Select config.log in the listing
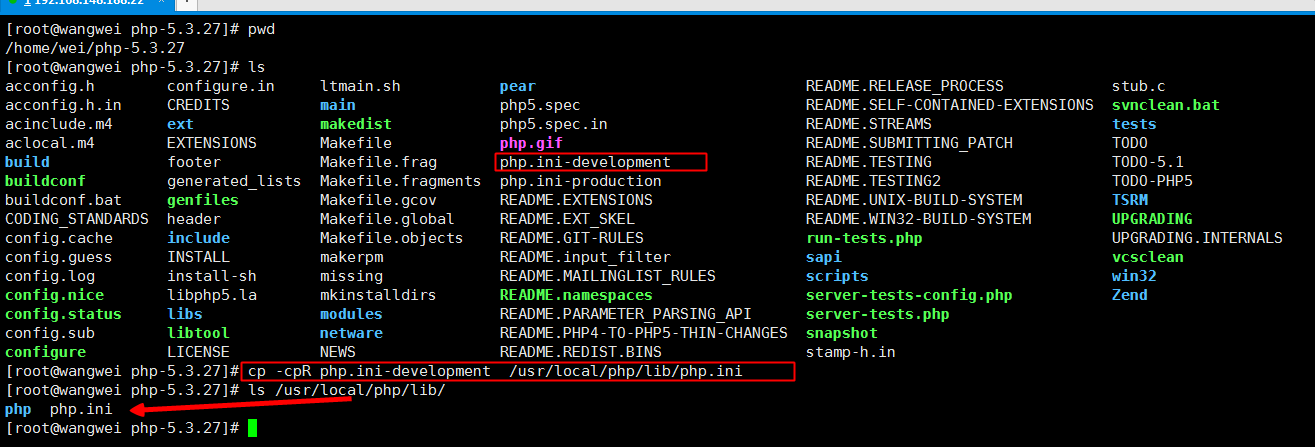This screenshot has width=1315, height=447. tap(50, 276)
